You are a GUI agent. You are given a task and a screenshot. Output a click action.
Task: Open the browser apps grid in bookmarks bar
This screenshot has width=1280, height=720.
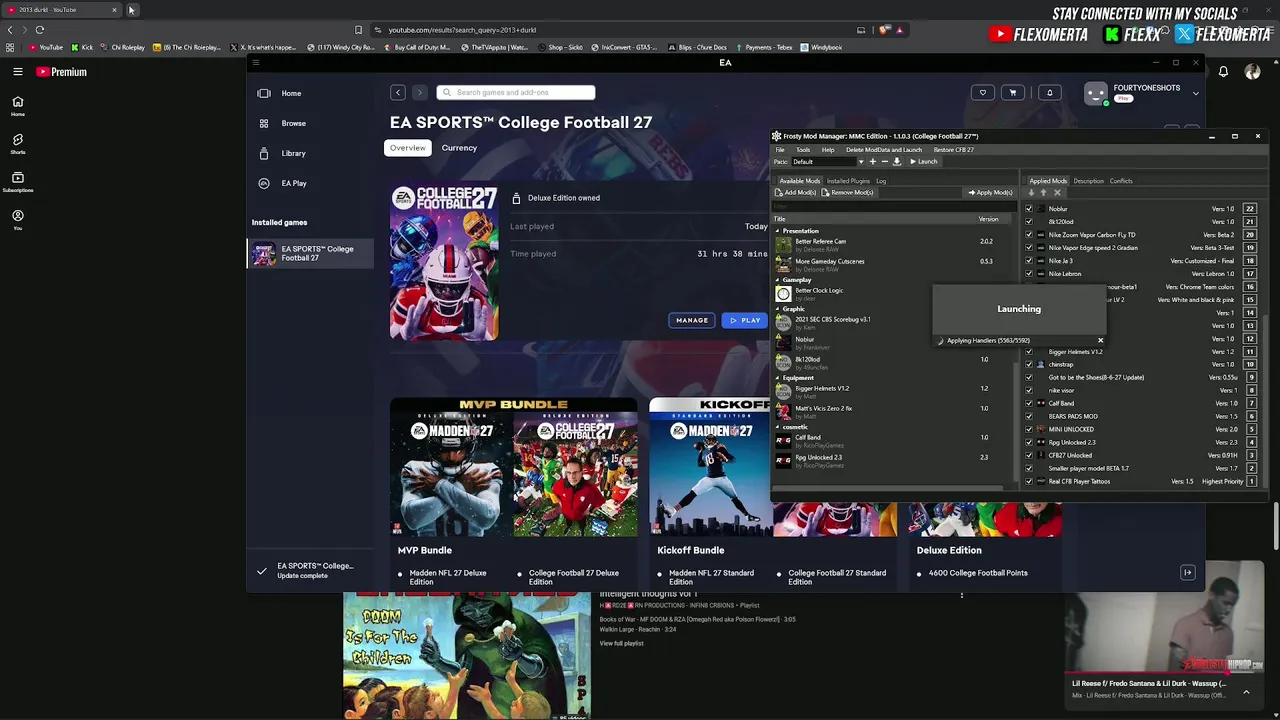click(10, 47)
